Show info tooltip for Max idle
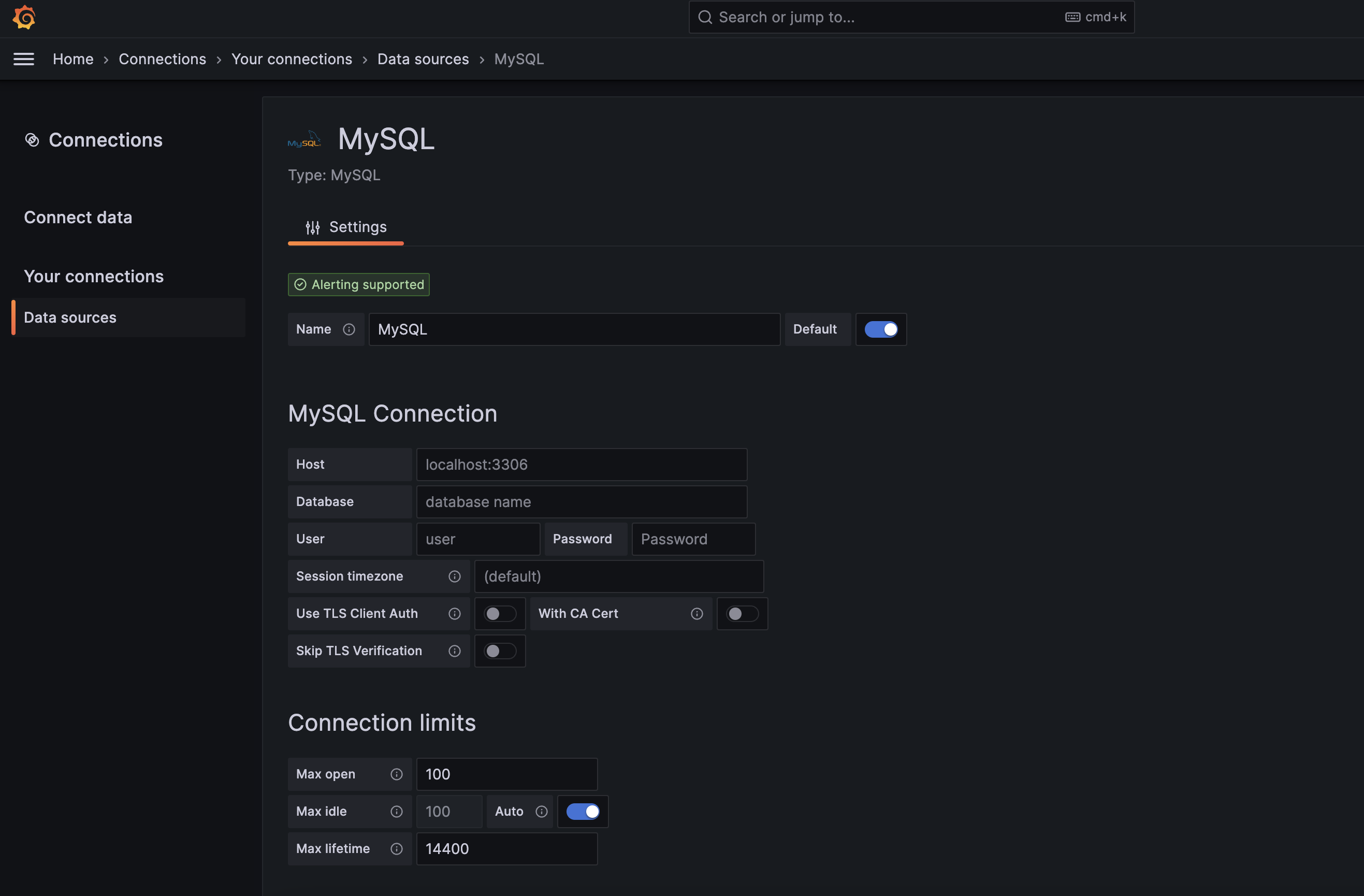The width and height of the screenshot is (1364, 896). tap(397, 811)
